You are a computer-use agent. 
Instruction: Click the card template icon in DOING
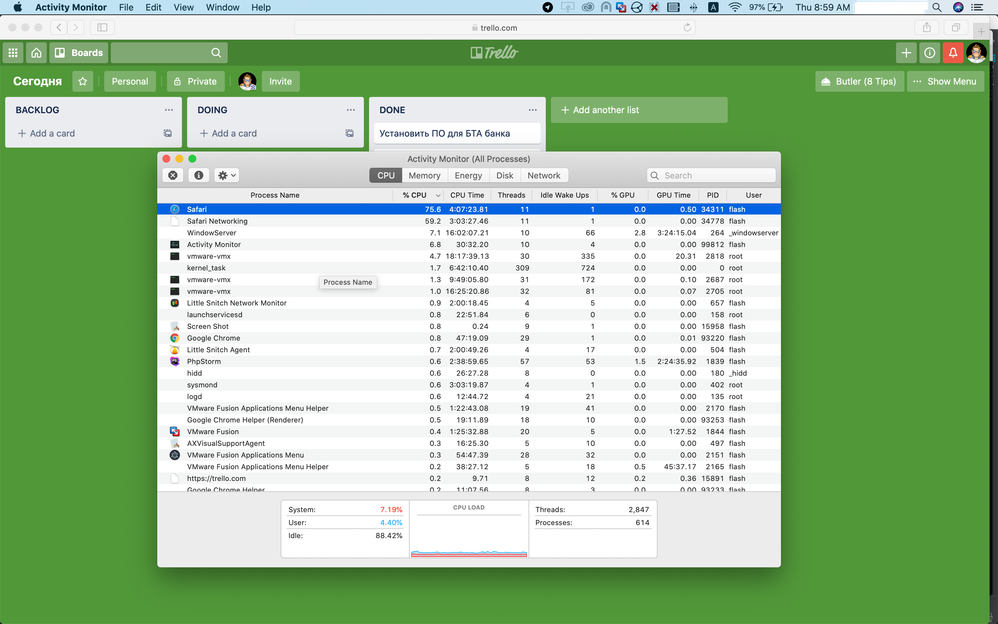[x=349, y=133]
